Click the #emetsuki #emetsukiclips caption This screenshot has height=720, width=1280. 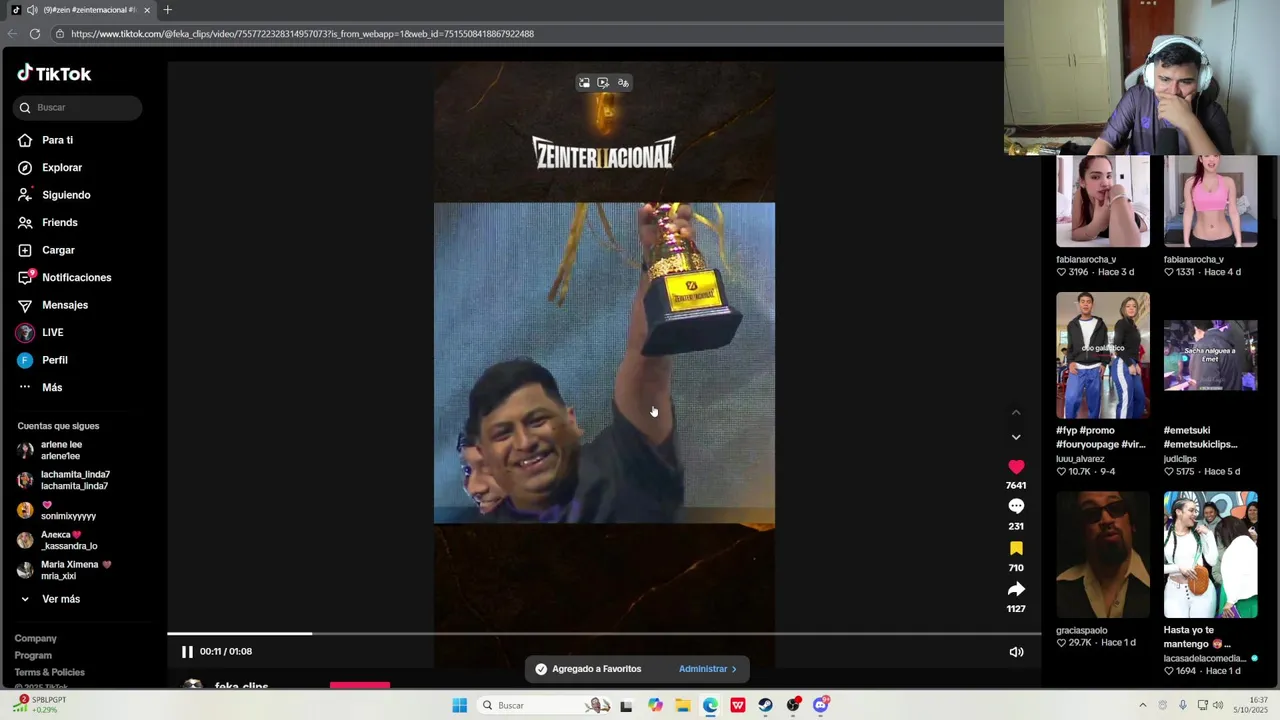(x=1201, y=437)
